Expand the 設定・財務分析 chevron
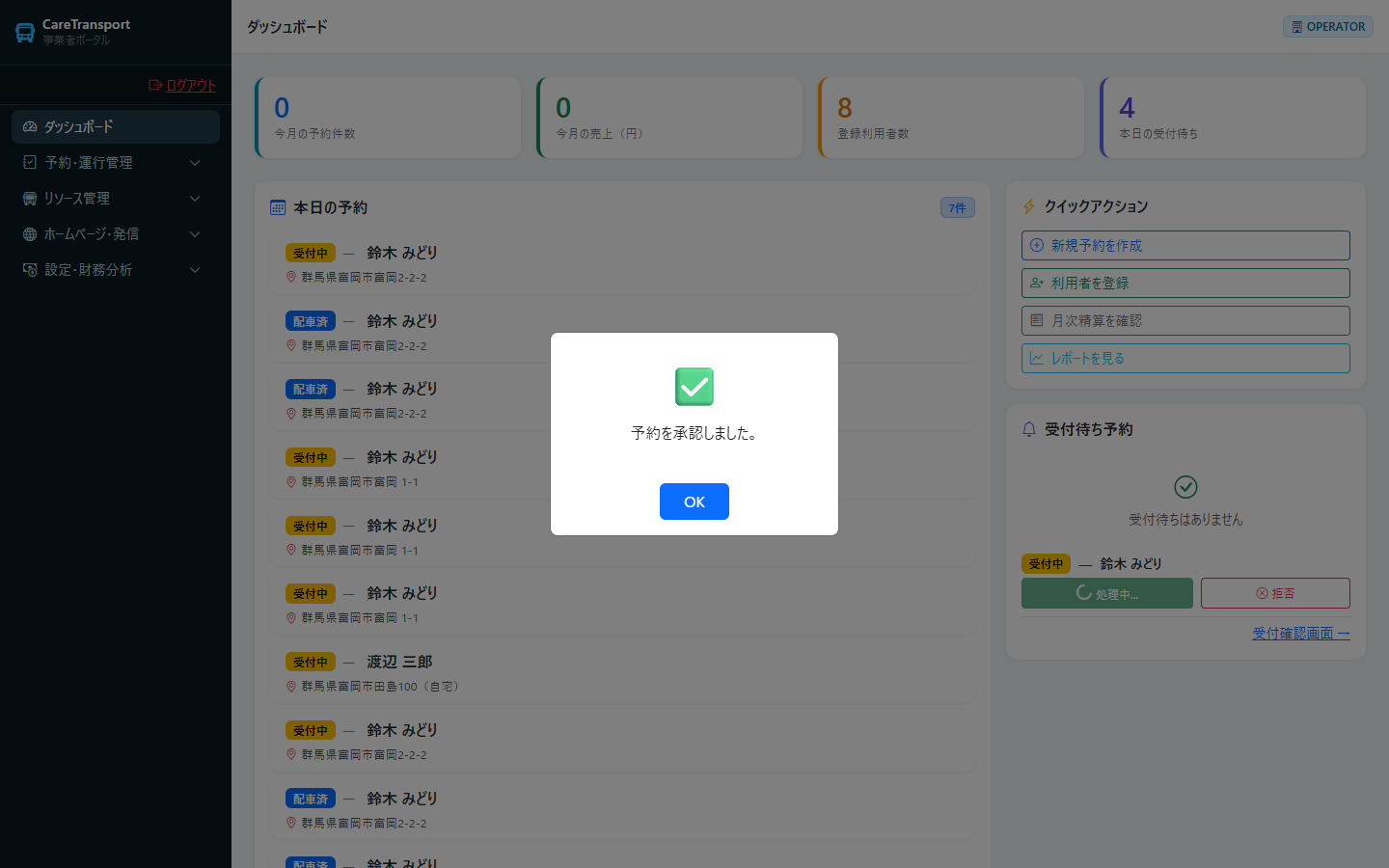1389x868 pixels. coord(195,270)
